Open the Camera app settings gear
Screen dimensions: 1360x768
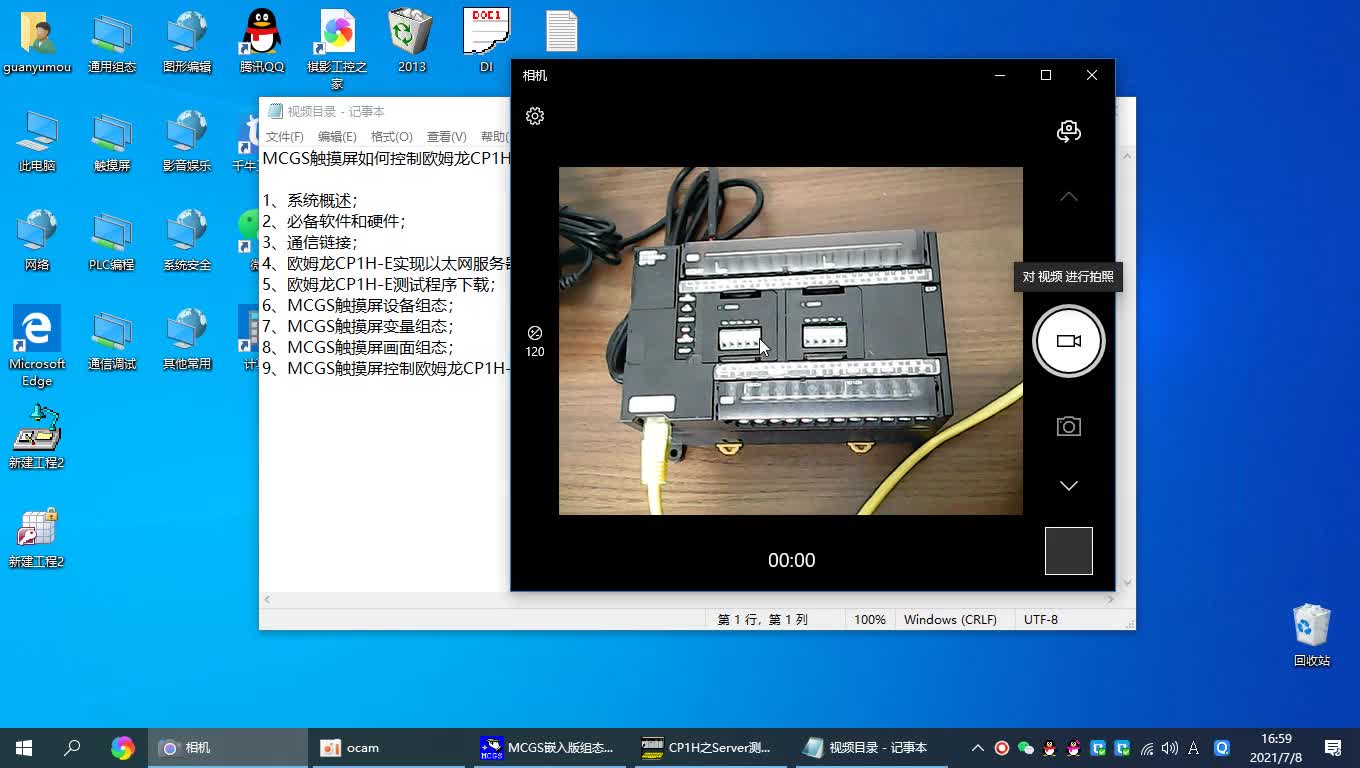point(534,116)
